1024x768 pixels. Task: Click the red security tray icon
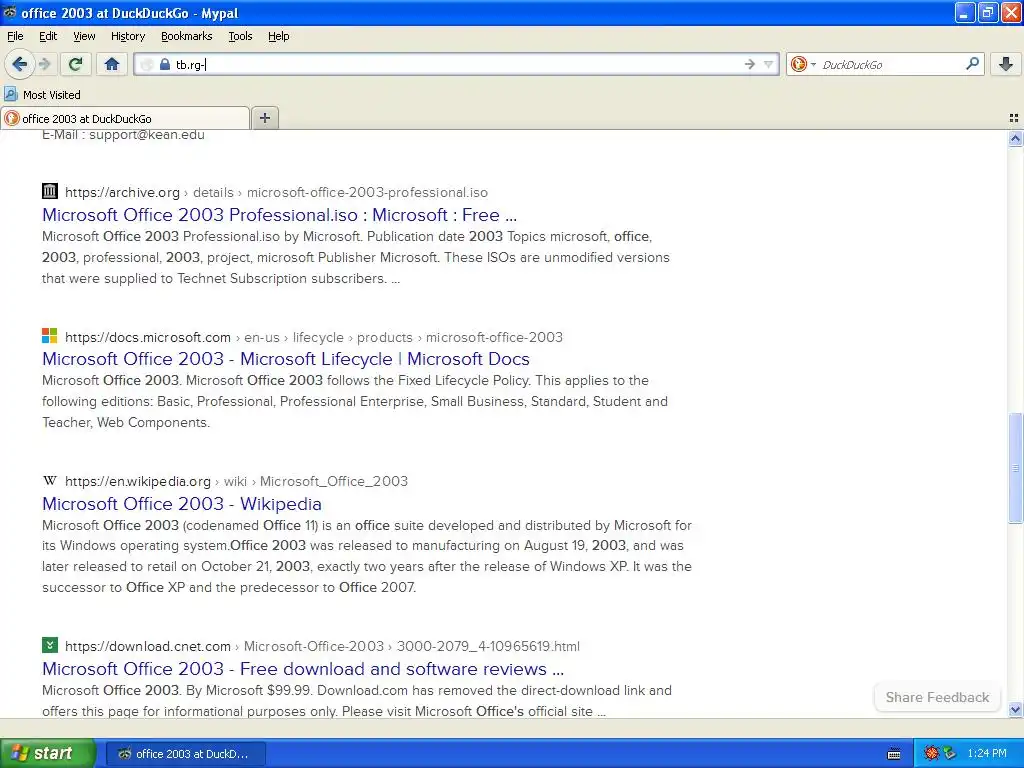pos(931,753)
